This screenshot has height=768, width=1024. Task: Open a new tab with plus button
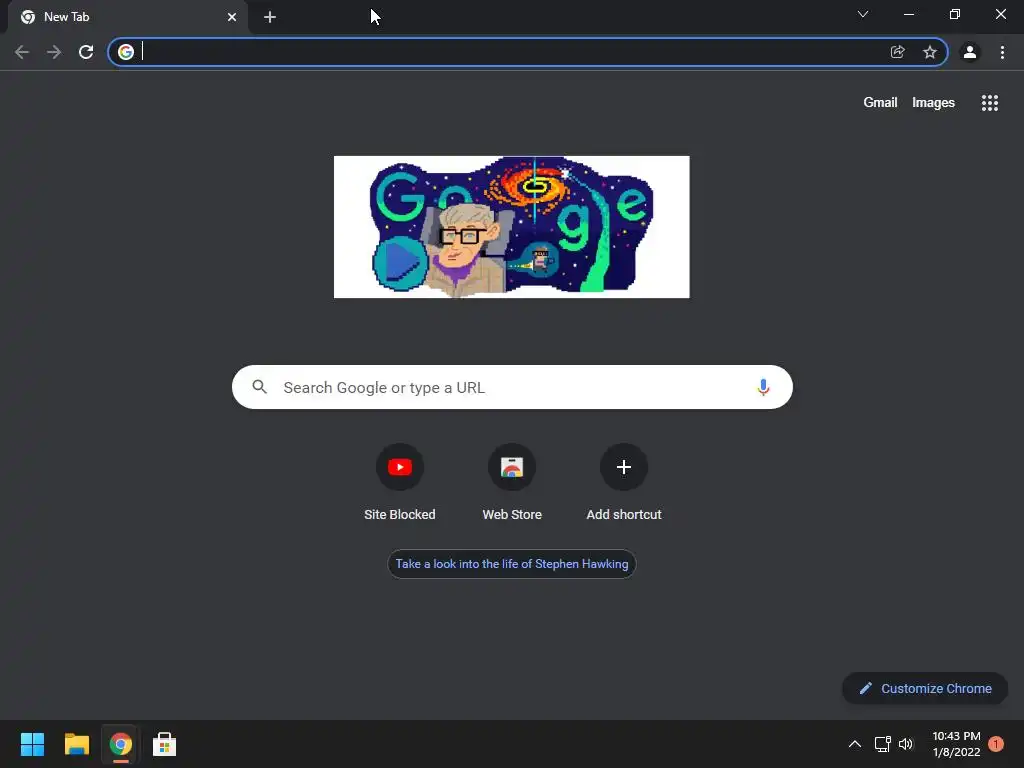[x=270, y=17]
